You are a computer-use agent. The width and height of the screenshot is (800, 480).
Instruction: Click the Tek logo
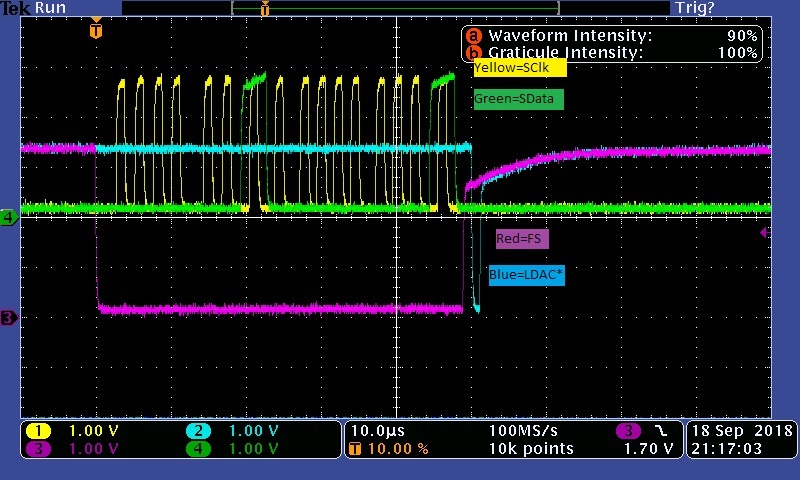(x=16, y=8)
